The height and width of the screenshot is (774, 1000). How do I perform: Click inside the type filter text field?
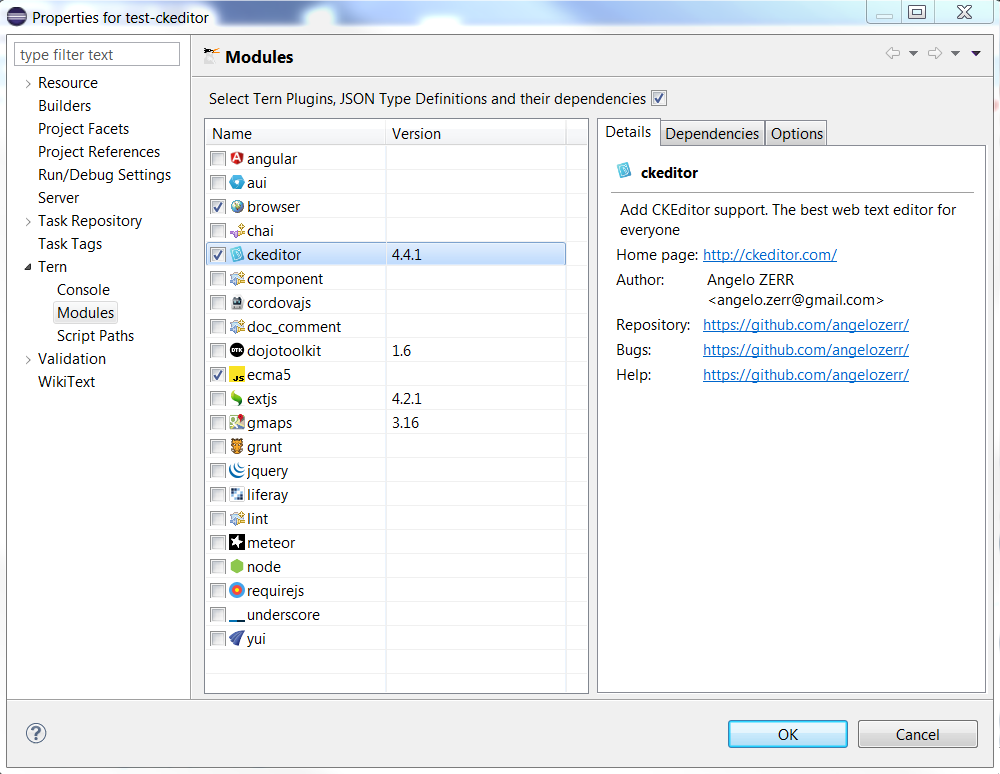pyautogui.click(x=96, y=53)
